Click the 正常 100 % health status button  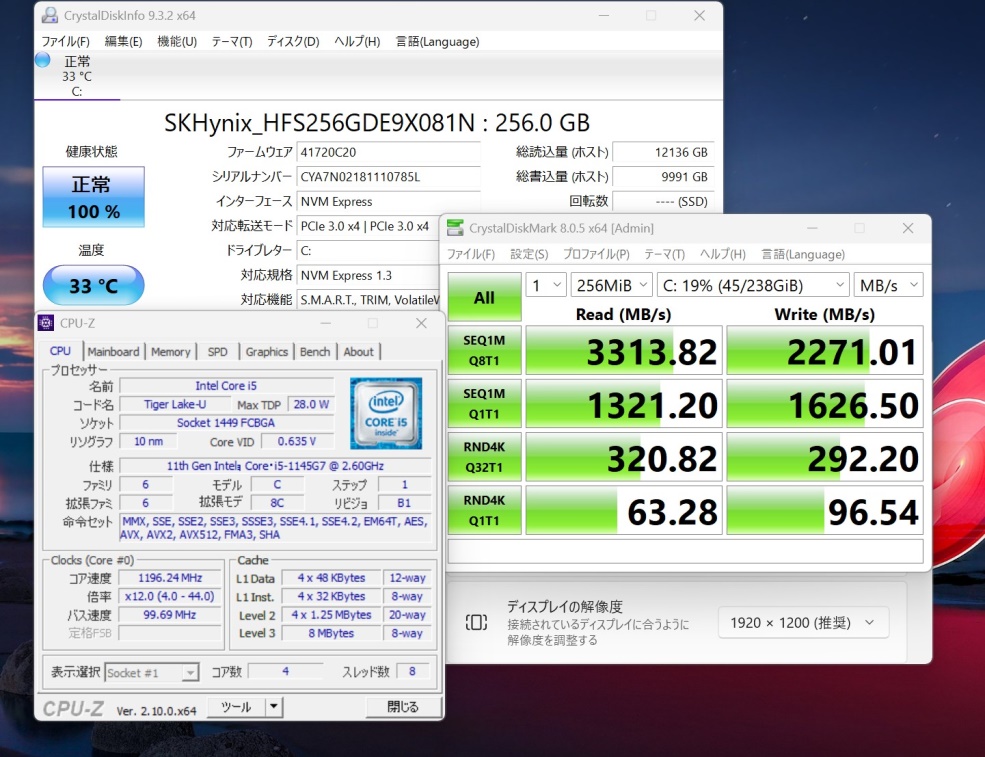(94, 197)
